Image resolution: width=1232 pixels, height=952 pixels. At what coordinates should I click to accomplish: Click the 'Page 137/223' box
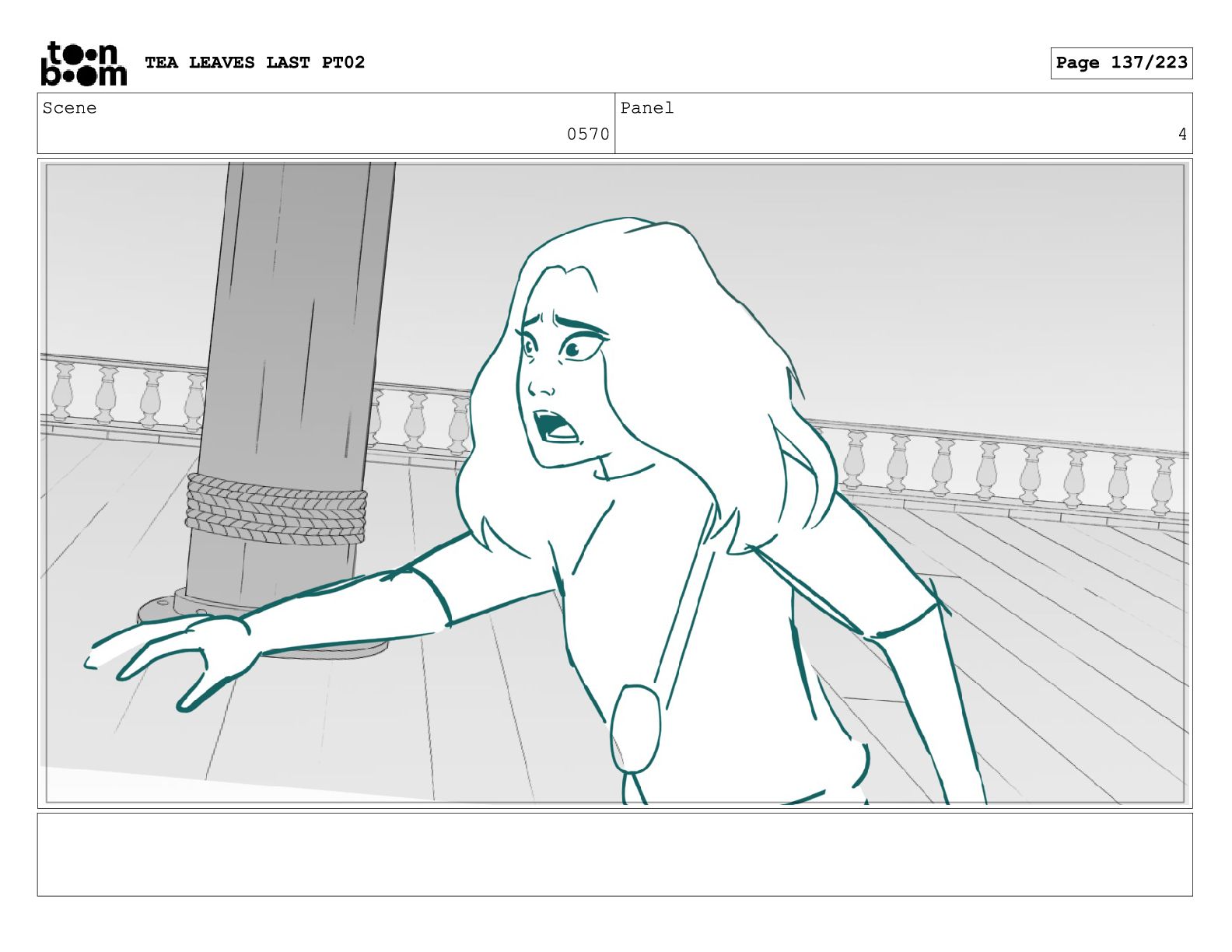(x=1121, y=63)
